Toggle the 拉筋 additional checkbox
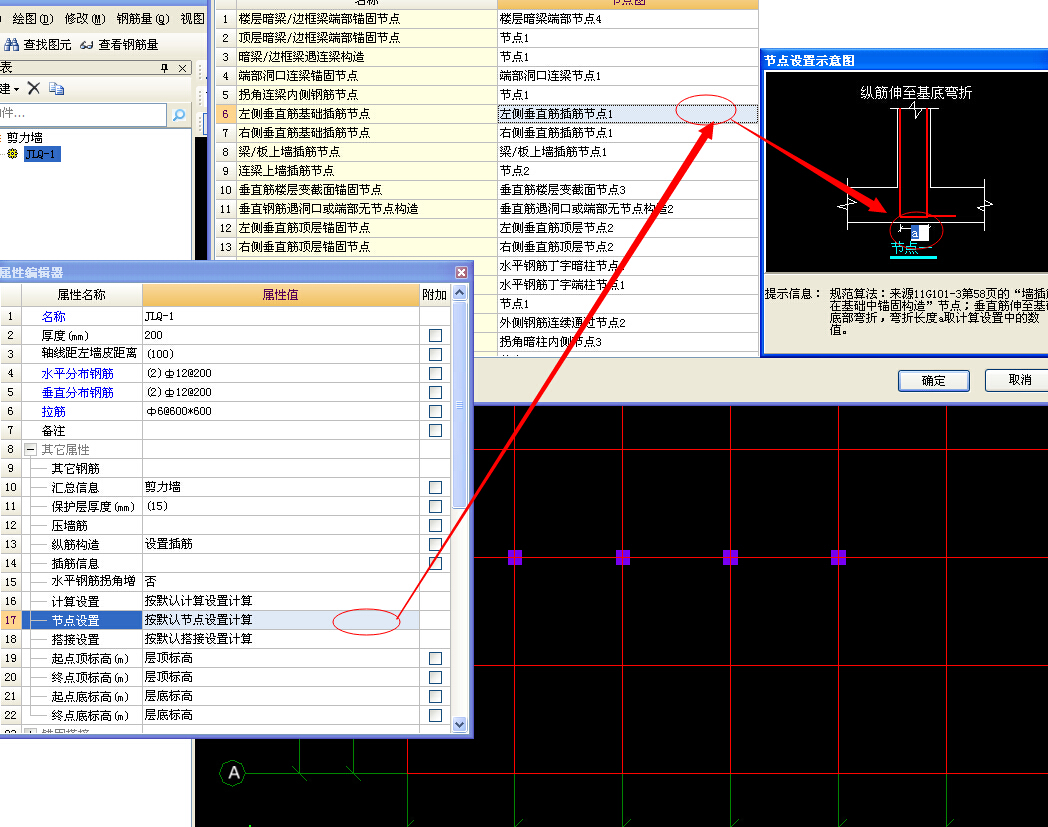1048x827 pixels. [435, 411]
